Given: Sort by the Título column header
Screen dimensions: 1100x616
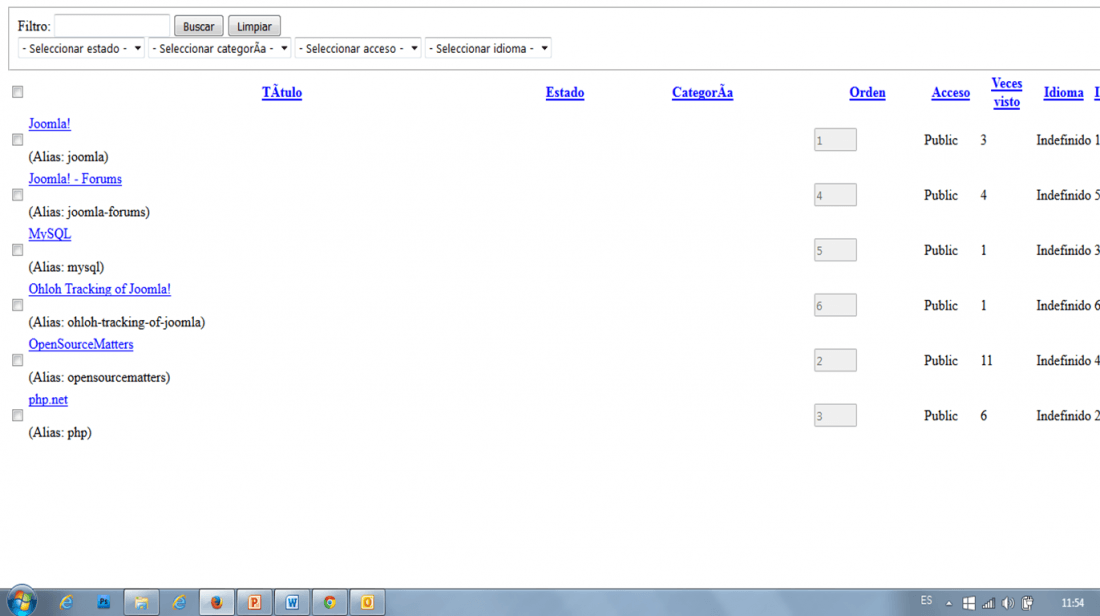Looking at the screenshot, I should point(282,93).
